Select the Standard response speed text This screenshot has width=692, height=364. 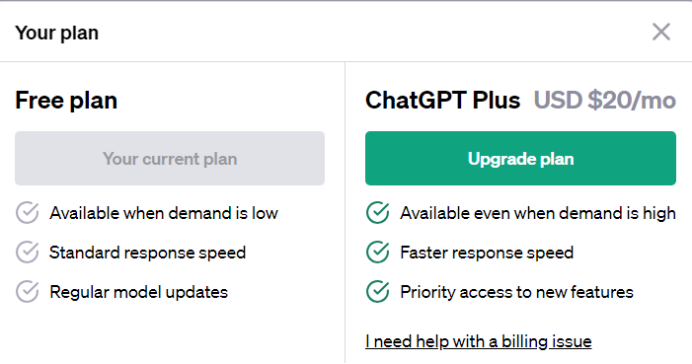(x=147, y=253)
